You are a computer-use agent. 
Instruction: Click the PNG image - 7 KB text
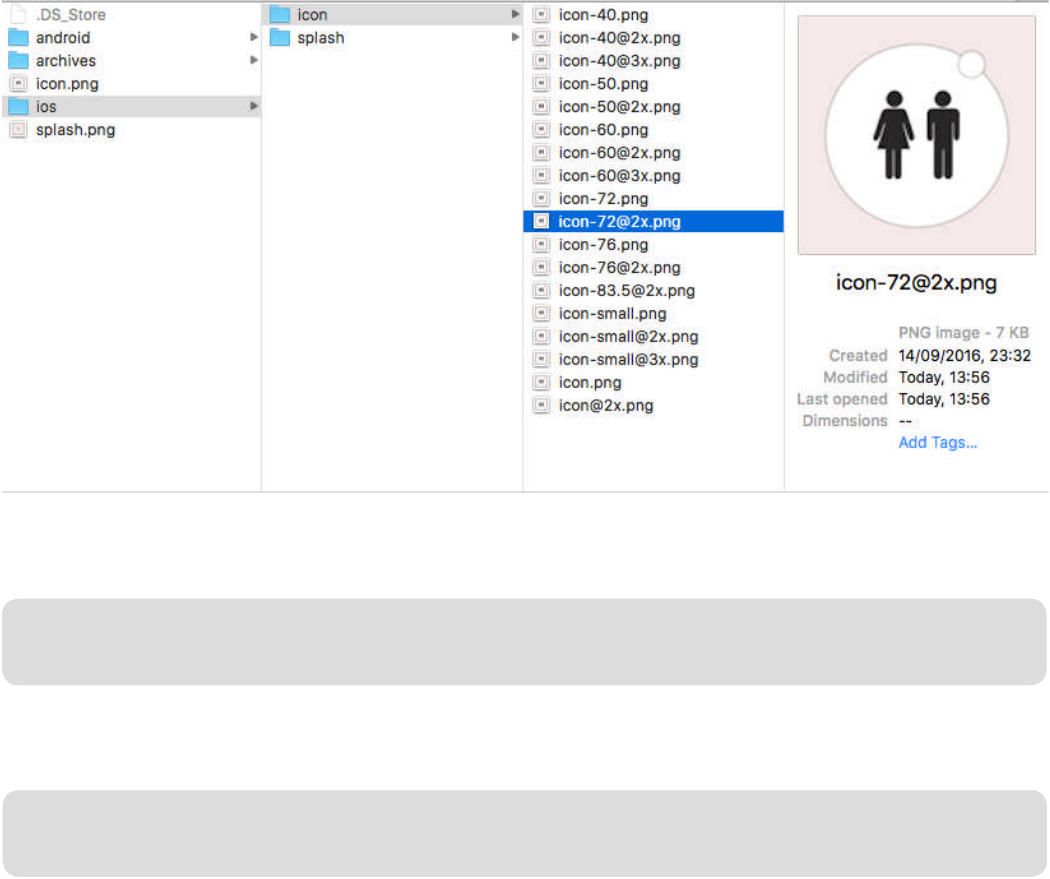pyautogui.click(x=963, y=333)
